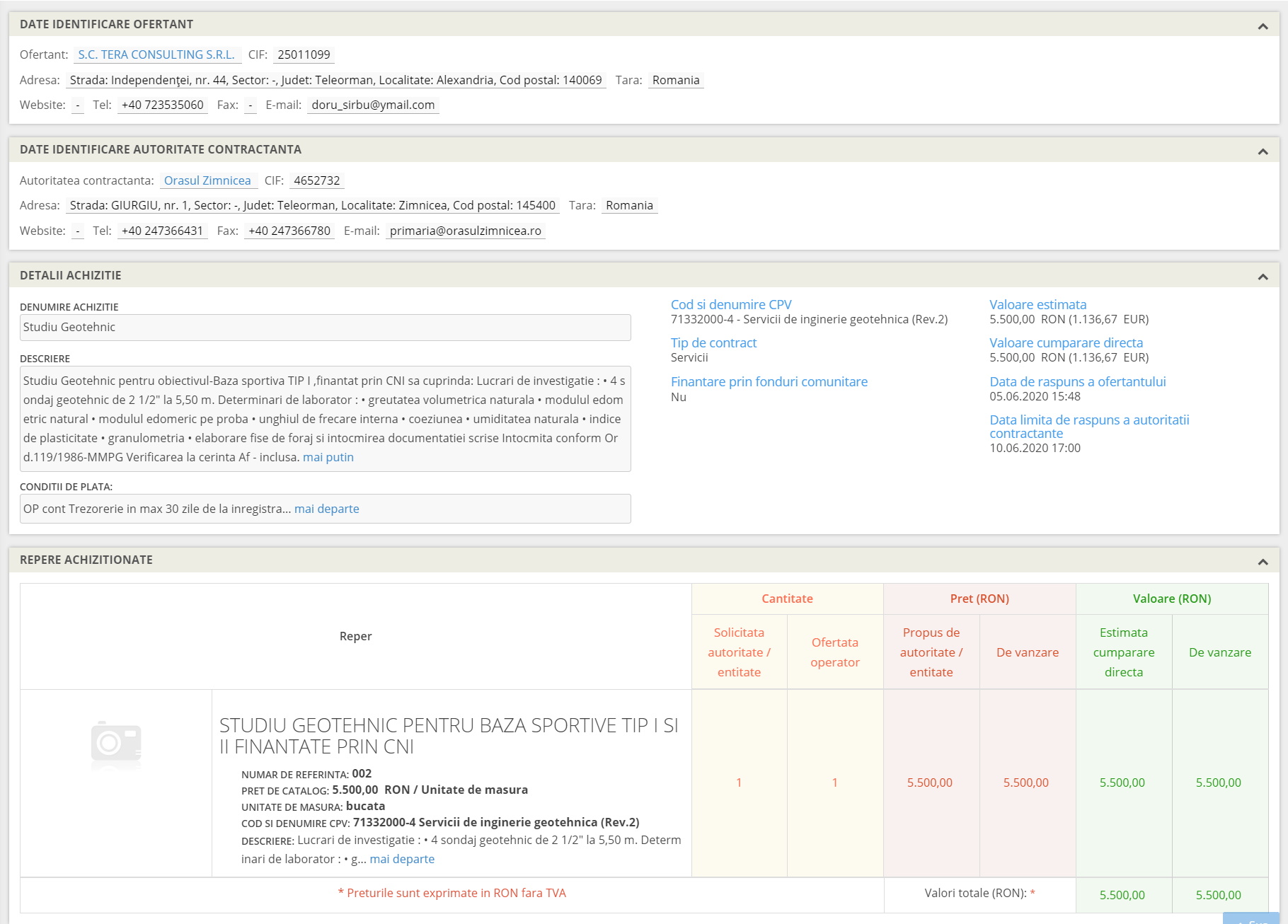Collapse the Repere Achizitionate section
Screen dimensions: 1288x924
click(x=1263, y=562)
